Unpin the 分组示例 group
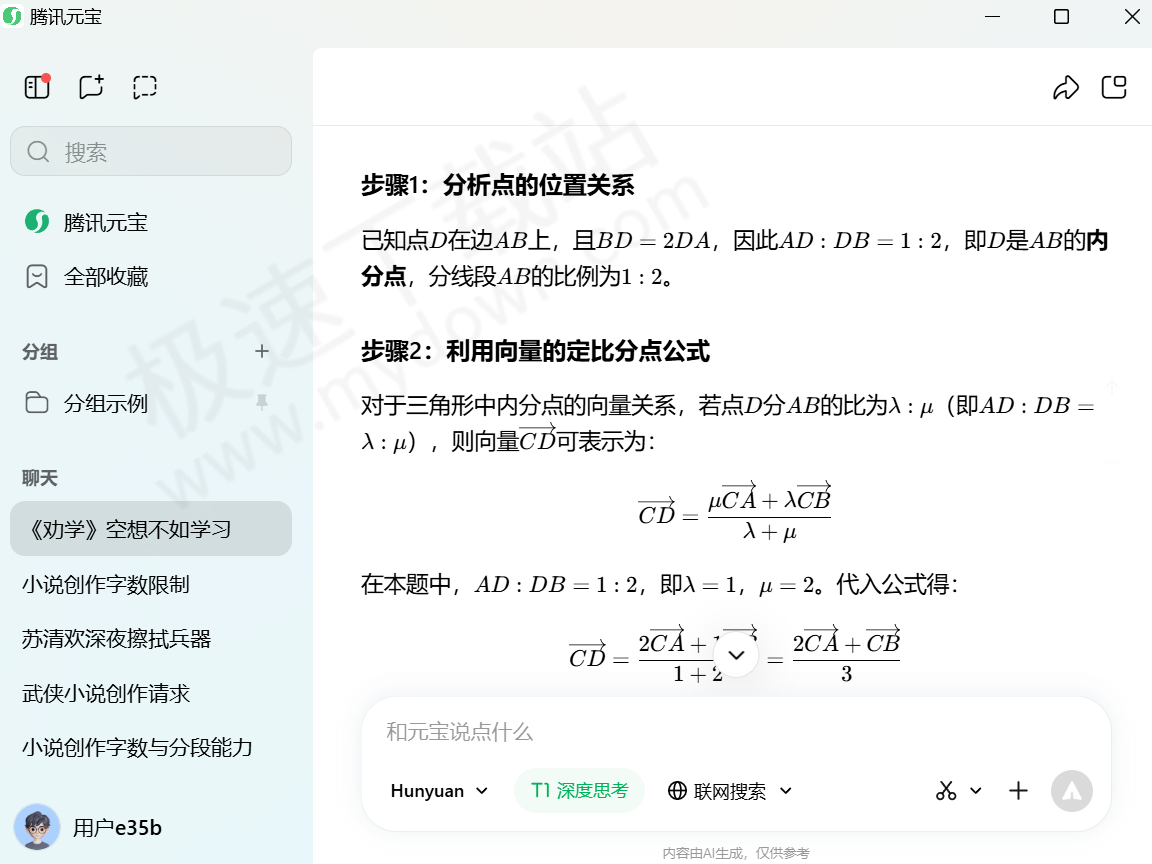1152x864 pixels. click(262, 403)
